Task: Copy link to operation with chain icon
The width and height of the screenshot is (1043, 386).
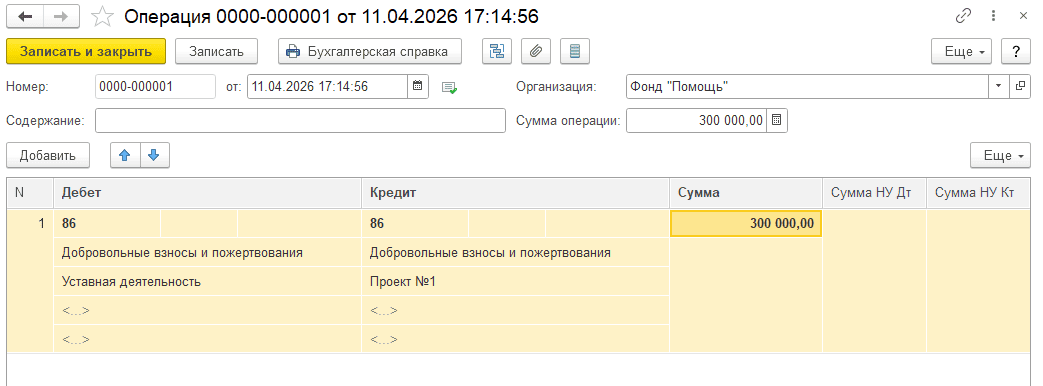Action: click(x=963, y=16)
